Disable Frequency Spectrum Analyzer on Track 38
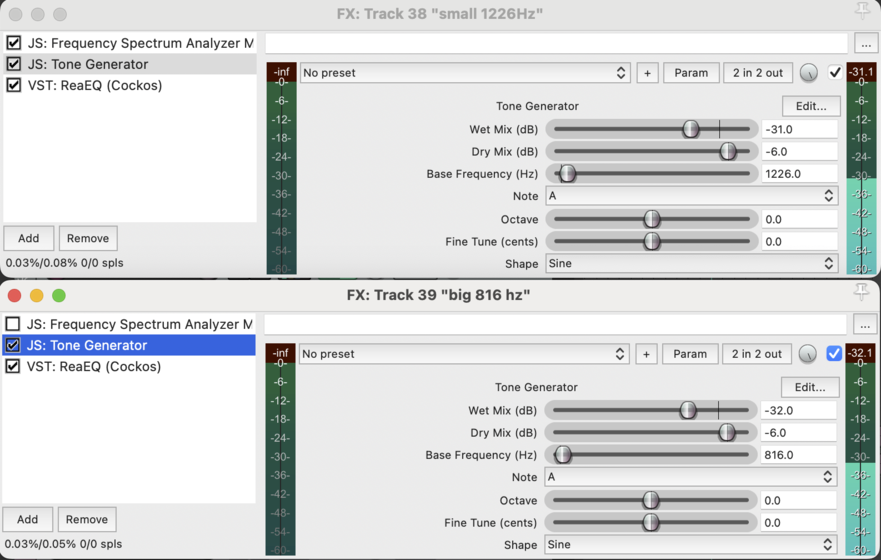Screen dimensions: 881x560 14,43
